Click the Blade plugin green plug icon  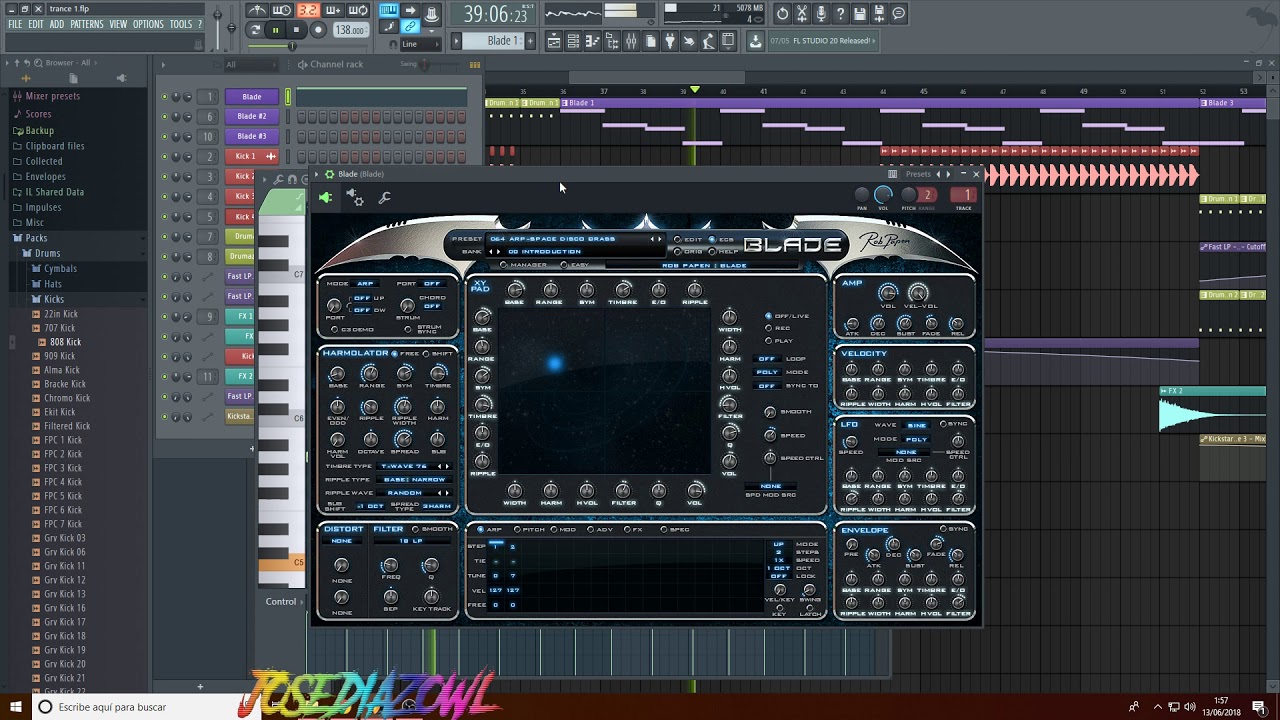pyautogui.click(x=325, y=197)
